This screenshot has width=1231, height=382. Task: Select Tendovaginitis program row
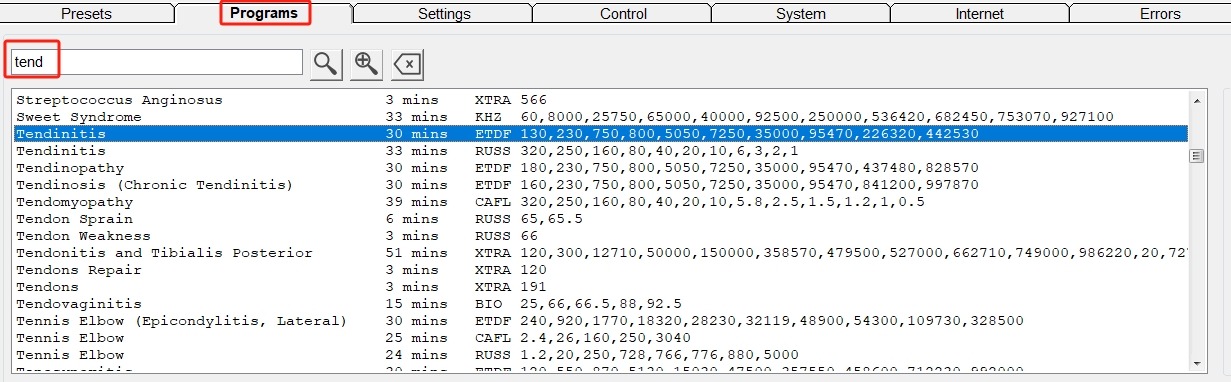(x=600, y=304)
